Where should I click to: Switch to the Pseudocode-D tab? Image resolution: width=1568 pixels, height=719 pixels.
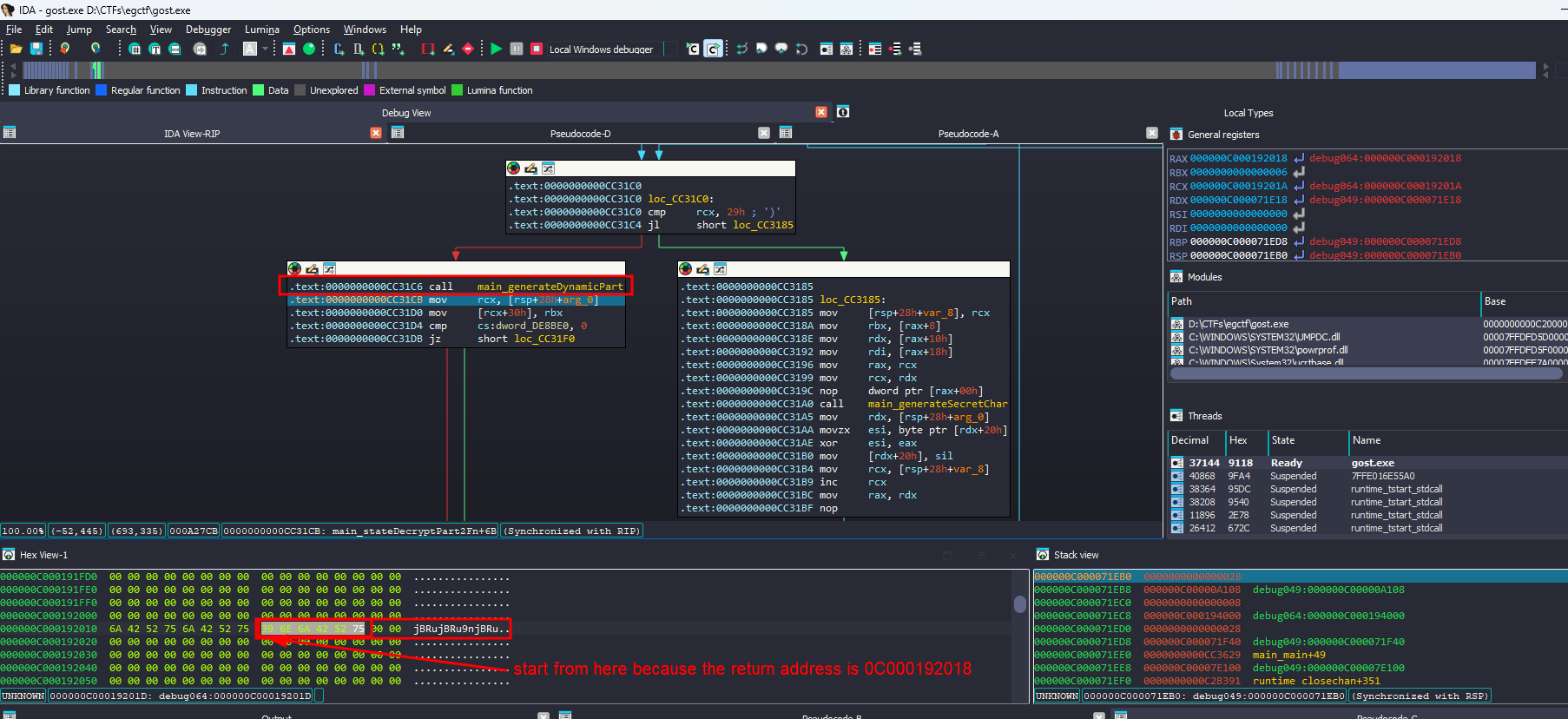point(580,134)
